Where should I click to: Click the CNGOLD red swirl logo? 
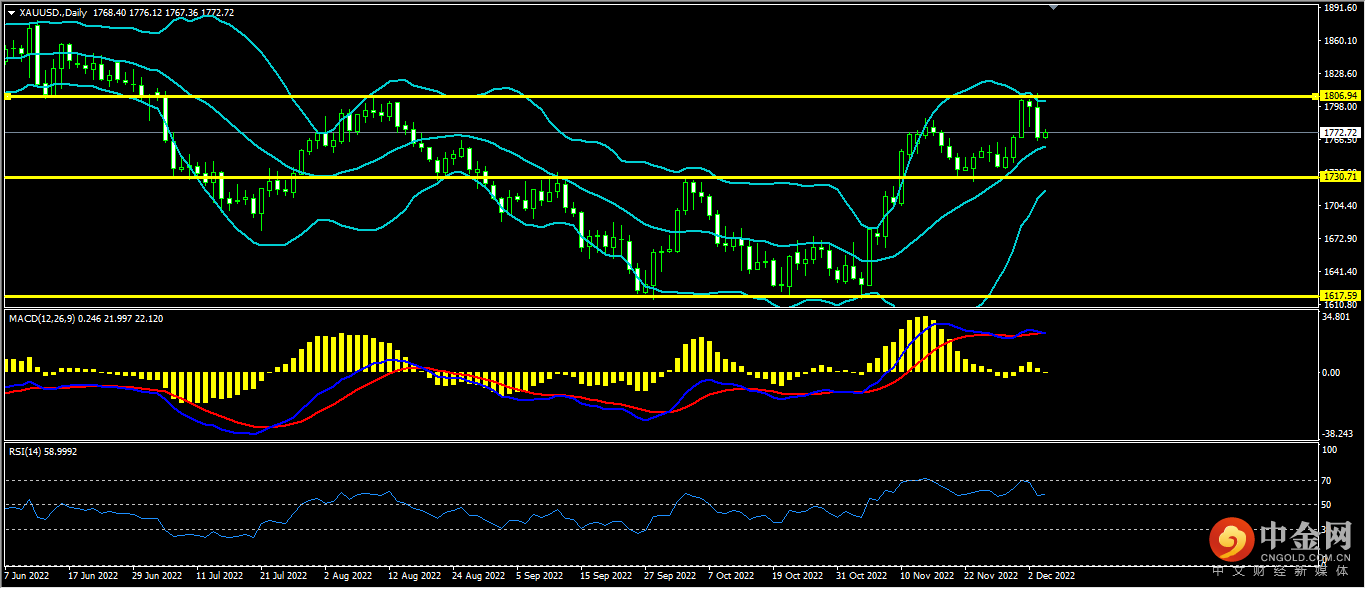tap(1231, 541)
